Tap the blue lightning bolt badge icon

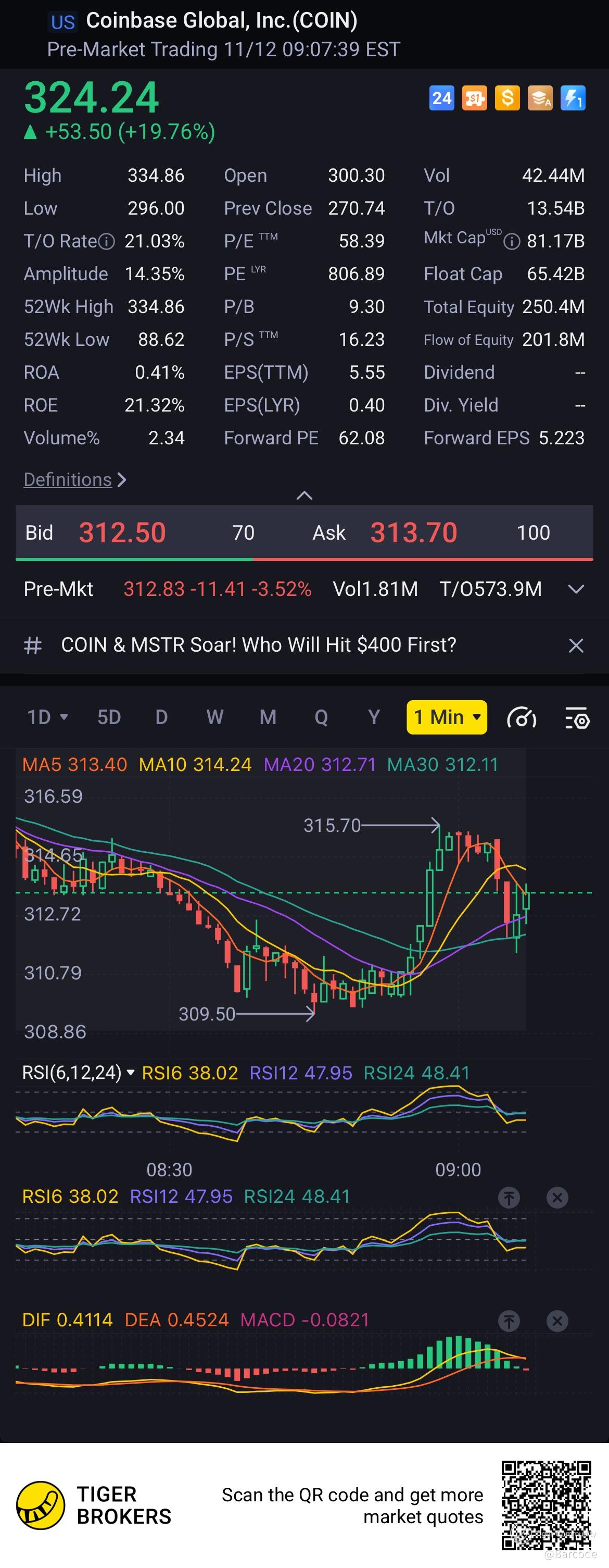[573, 98]
